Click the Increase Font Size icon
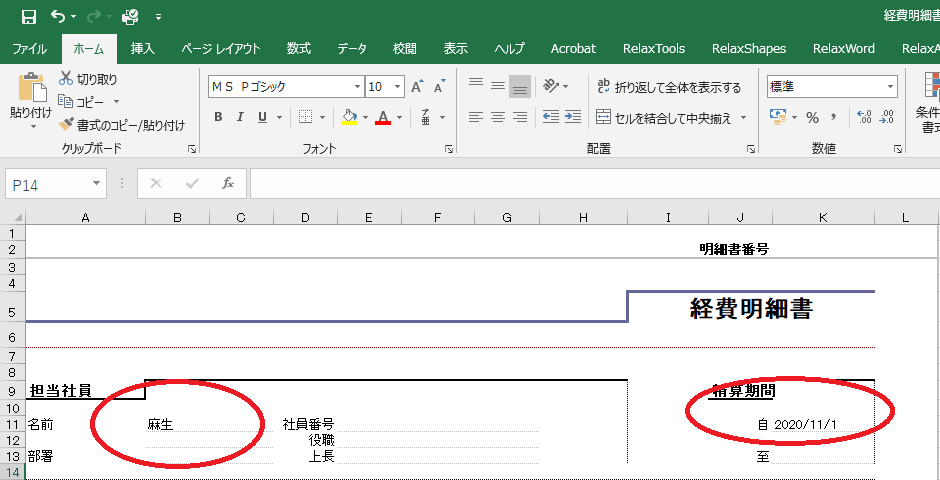This screenshot has width=940, height=480. tap(417, 87)
